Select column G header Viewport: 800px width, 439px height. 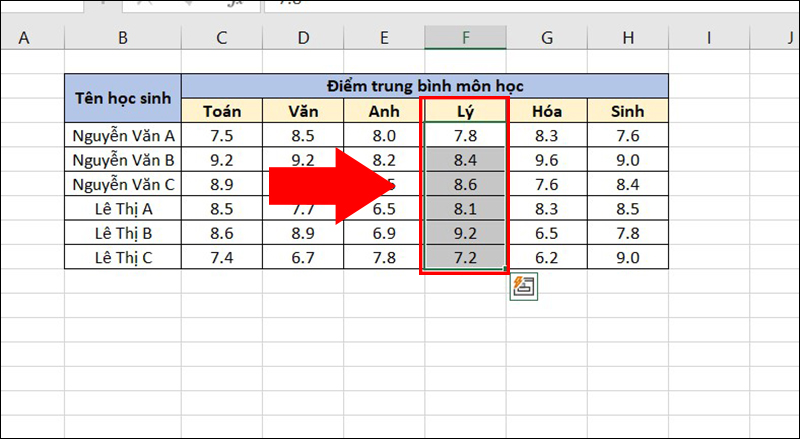point(547,38)
